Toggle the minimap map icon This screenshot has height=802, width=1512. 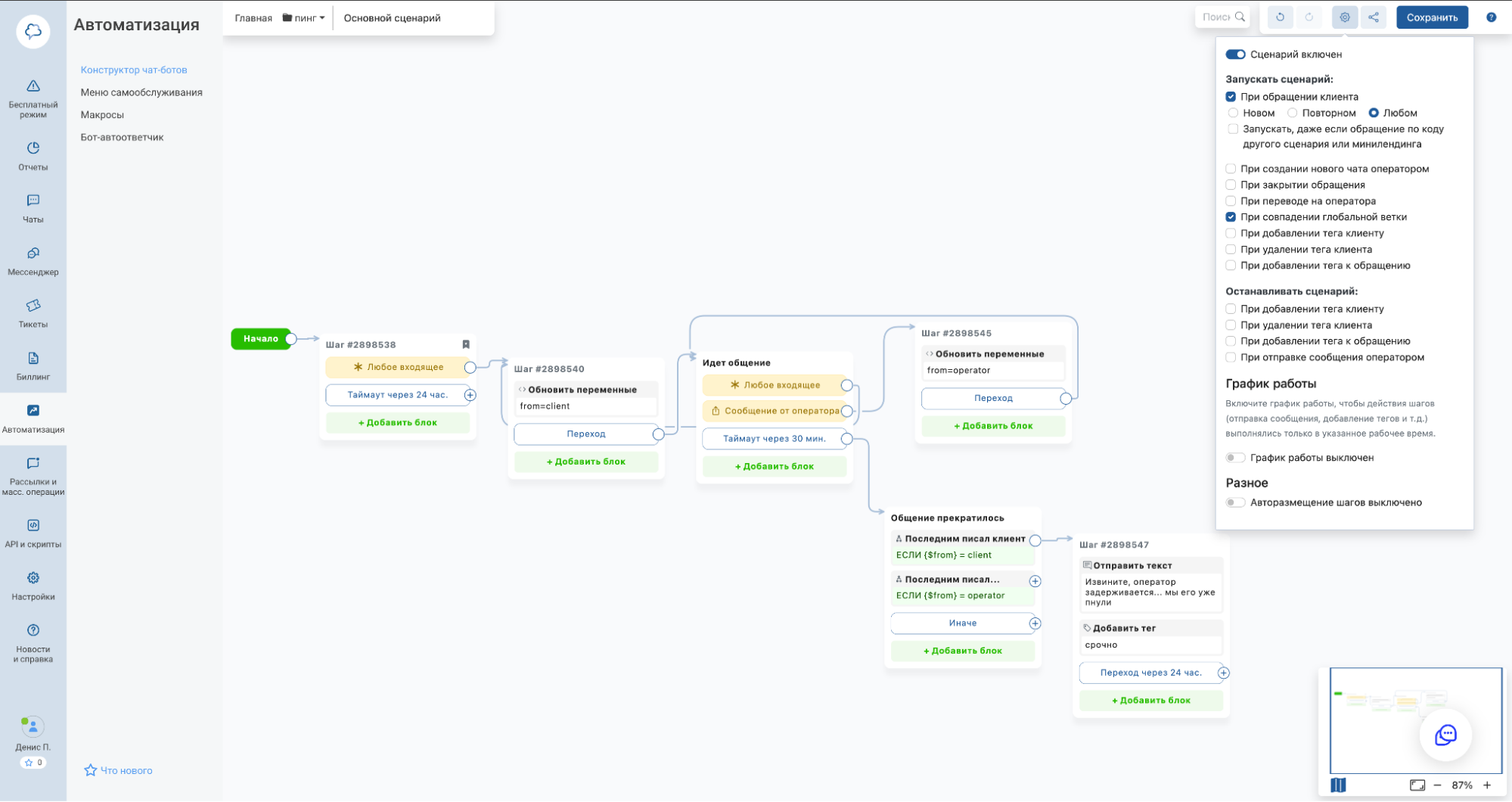(x=1338, y=785)
